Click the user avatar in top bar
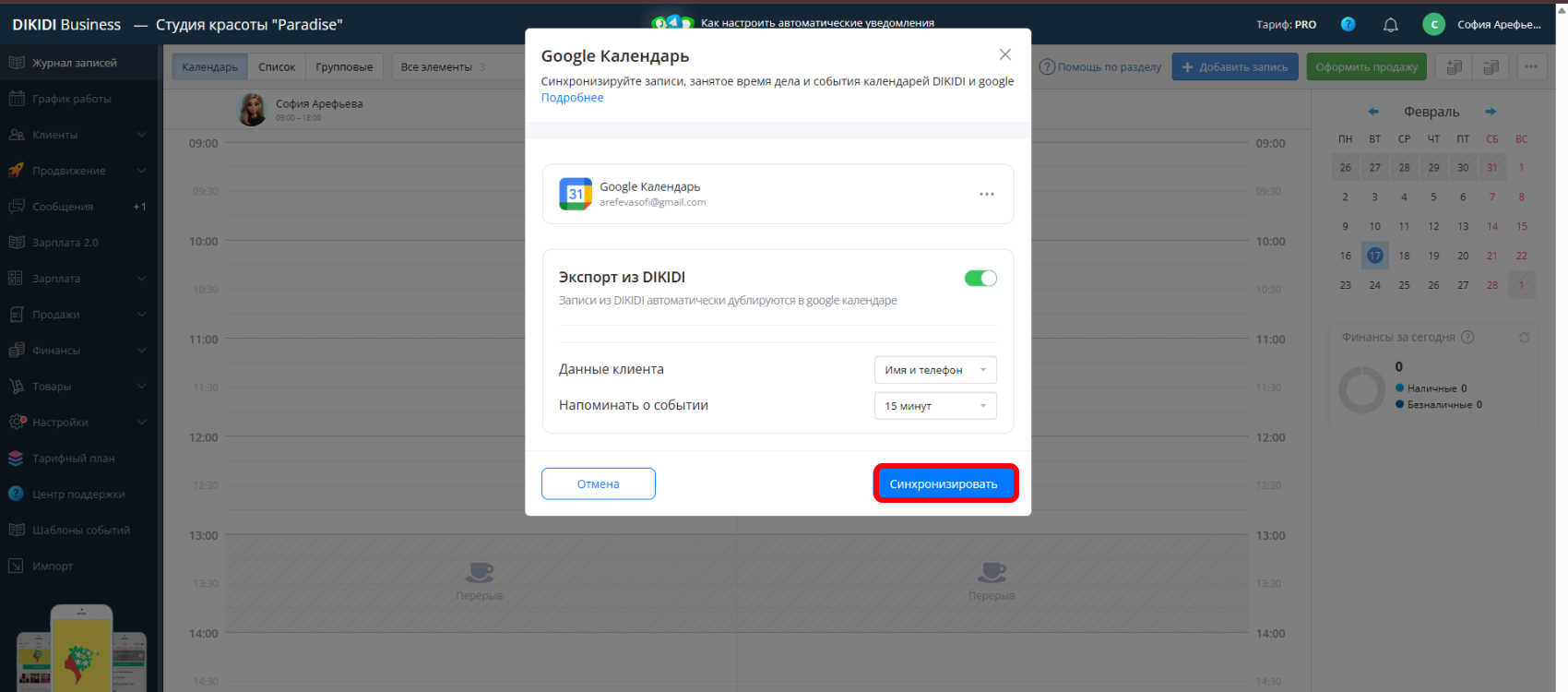This screenshot has width=1568, height=692. pyautogui.click(x=1433, y=25)
